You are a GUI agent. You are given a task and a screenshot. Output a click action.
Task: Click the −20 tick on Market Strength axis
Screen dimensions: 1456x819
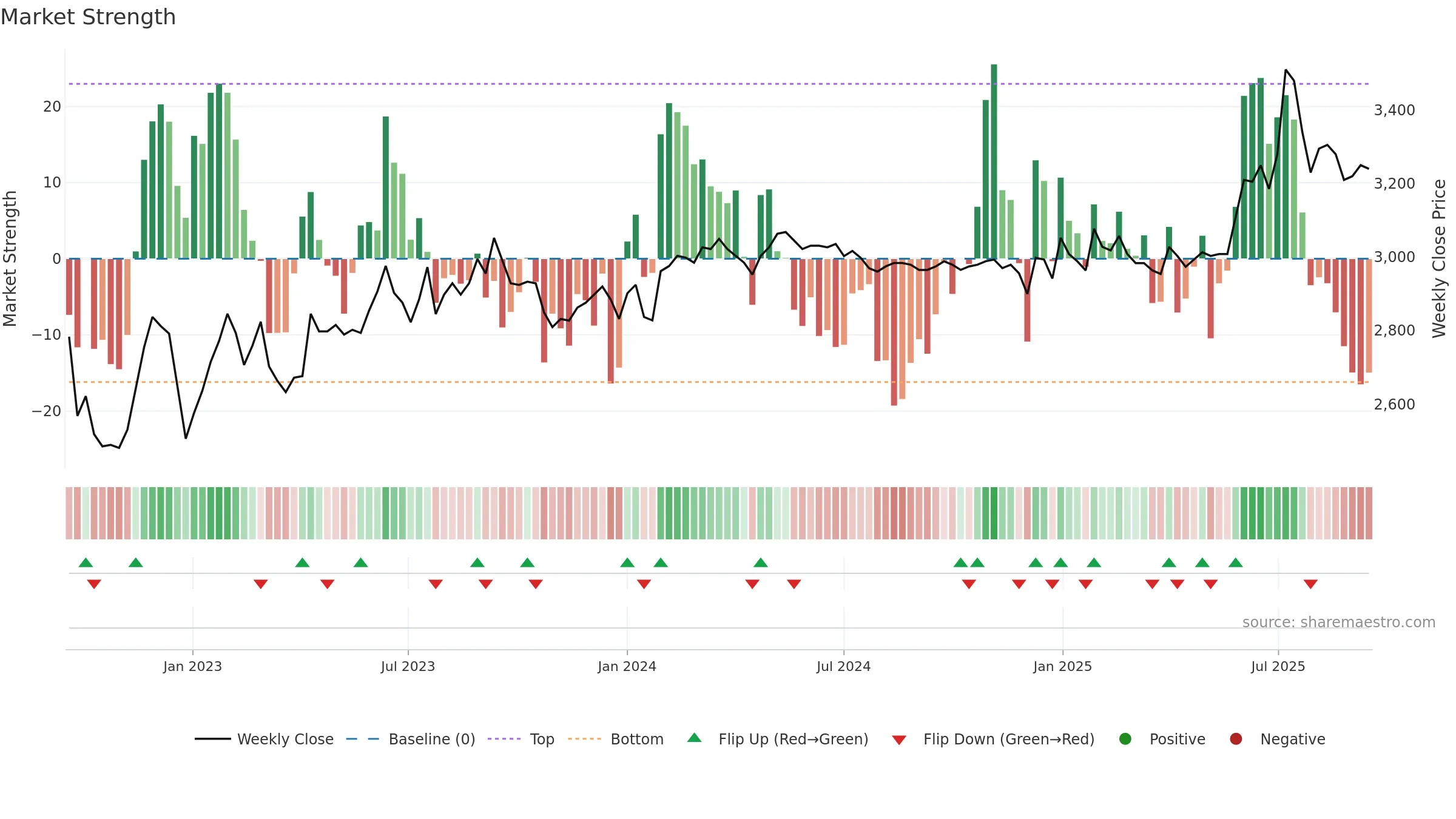[x=47, y=411]
